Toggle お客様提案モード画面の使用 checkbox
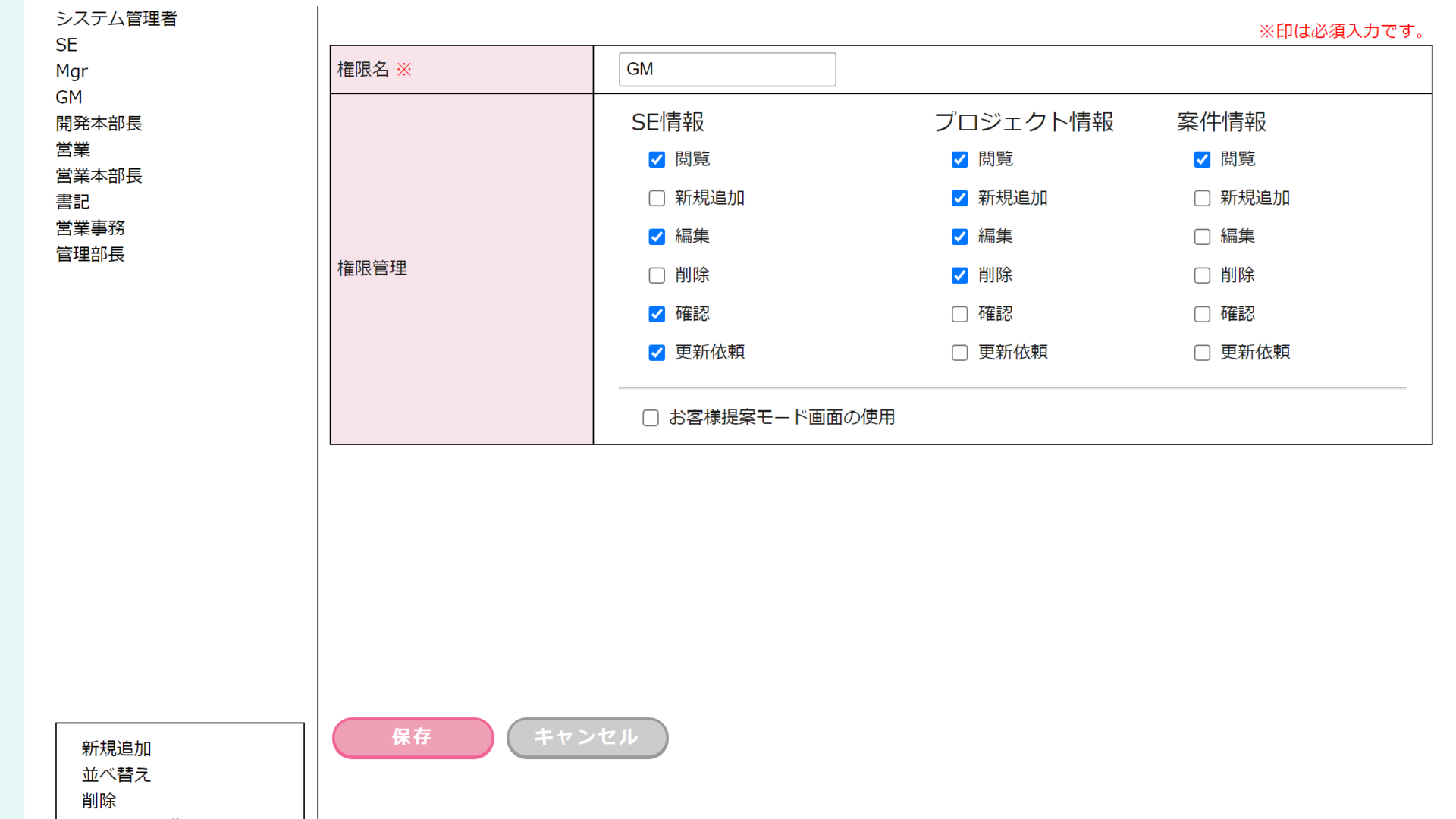1456x819 pixels. (x=651, y=418)
